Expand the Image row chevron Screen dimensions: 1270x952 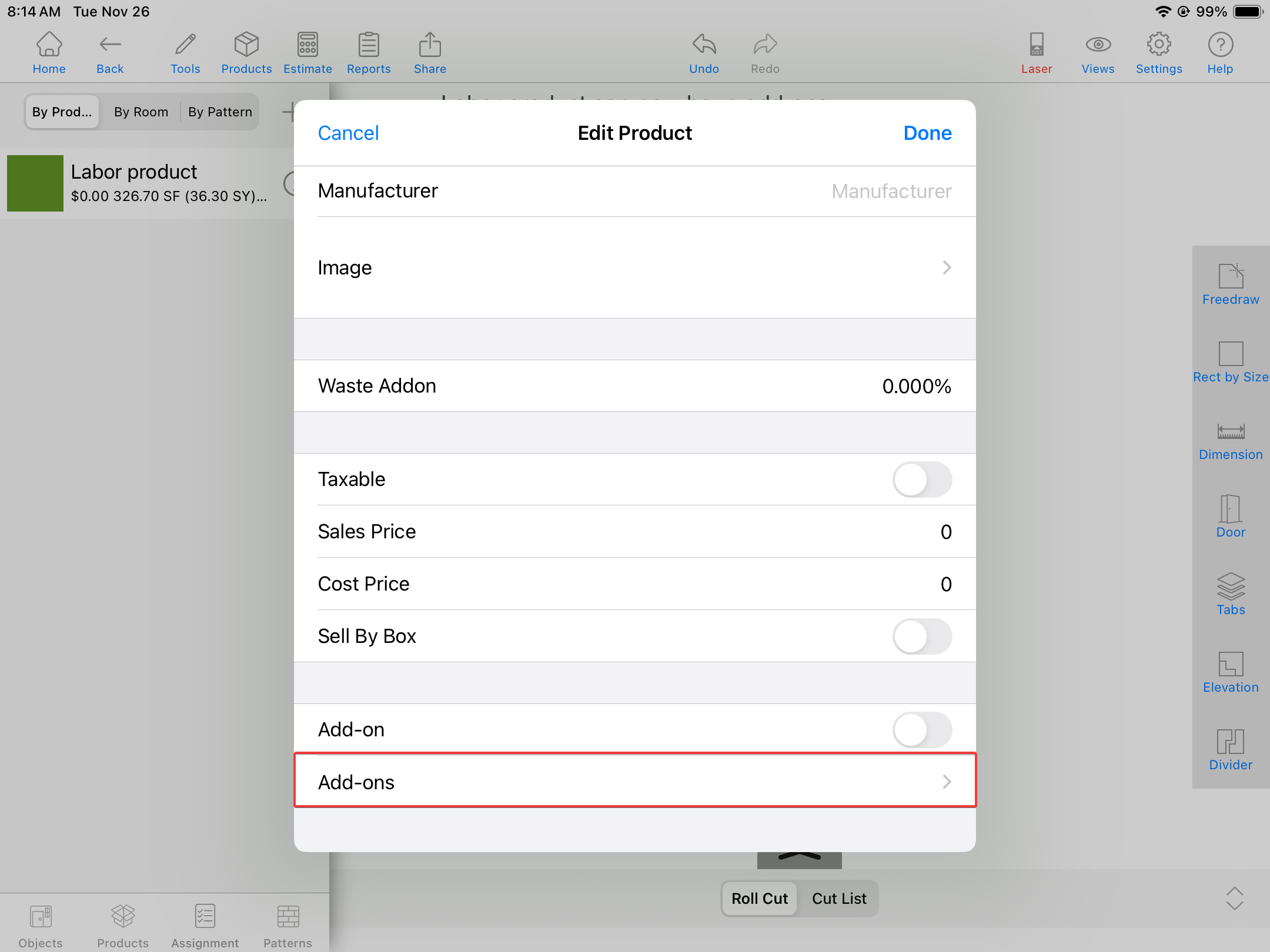click(x=946, y=268)
